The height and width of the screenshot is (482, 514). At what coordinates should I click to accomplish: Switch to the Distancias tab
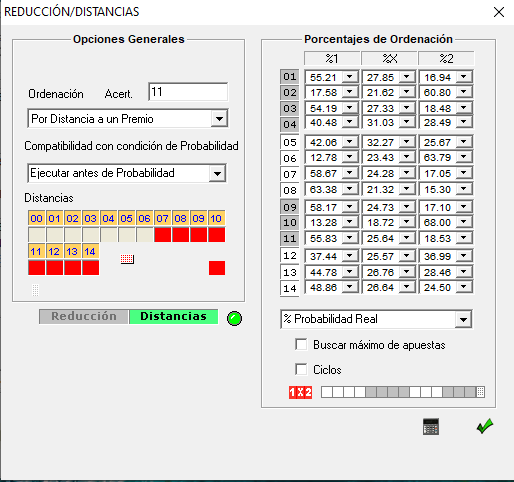click(x=173, y=316)
